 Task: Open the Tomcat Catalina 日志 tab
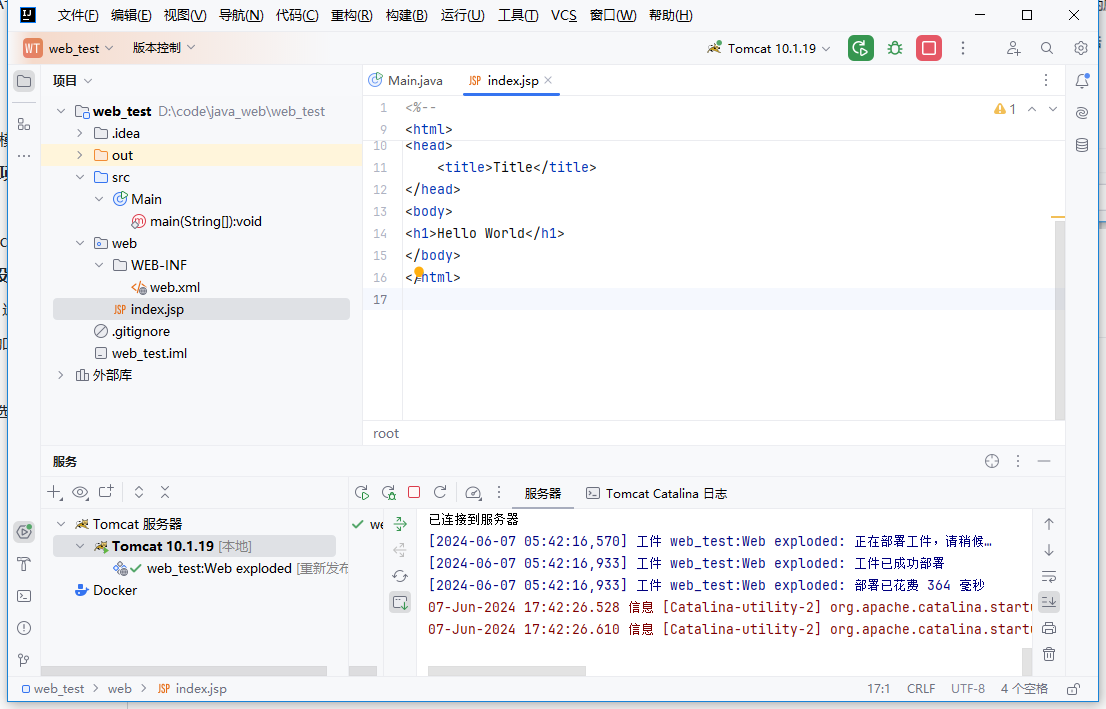click(x=656, y=493)
